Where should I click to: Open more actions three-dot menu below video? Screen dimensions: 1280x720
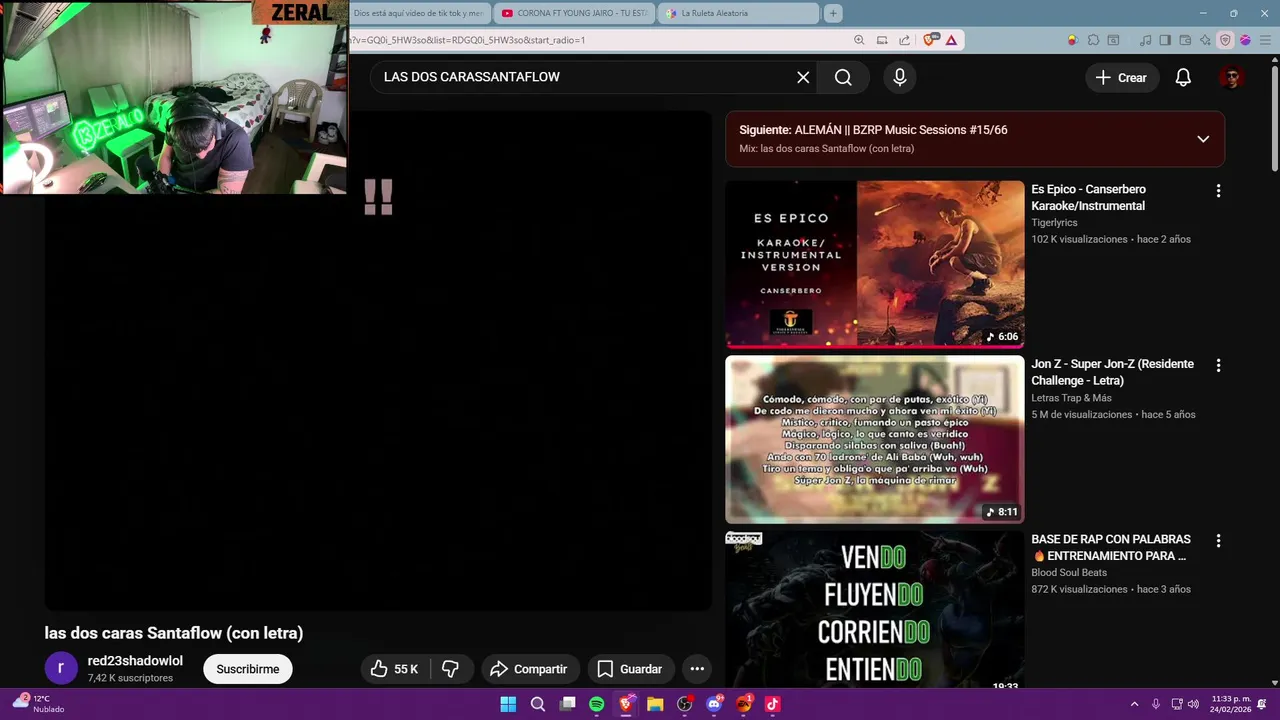coord(697,669)
